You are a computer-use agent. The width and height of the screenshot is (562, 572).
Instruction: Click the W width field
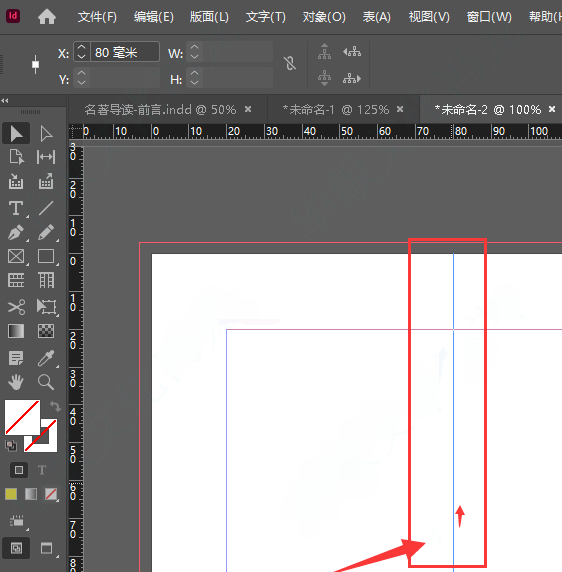point(238,52)
